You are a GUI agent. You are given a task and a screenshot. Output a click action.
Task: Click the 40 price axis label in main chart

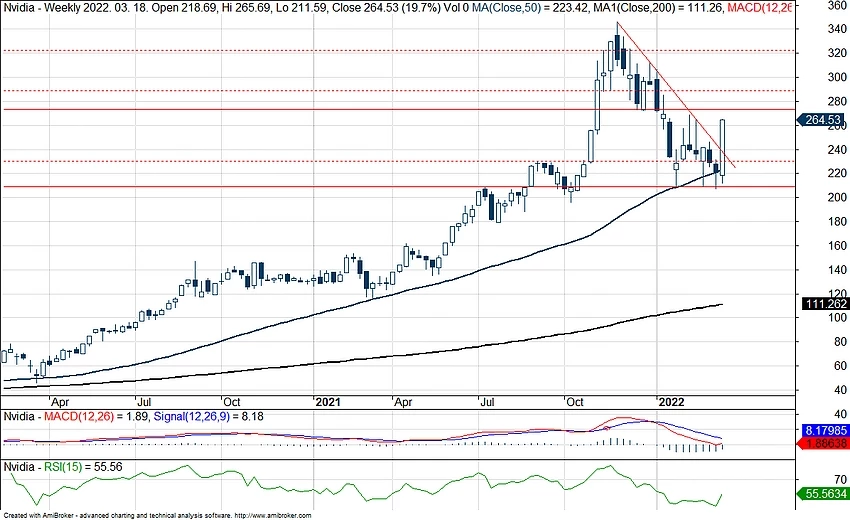pyautogui.click(x=840, y=390)
